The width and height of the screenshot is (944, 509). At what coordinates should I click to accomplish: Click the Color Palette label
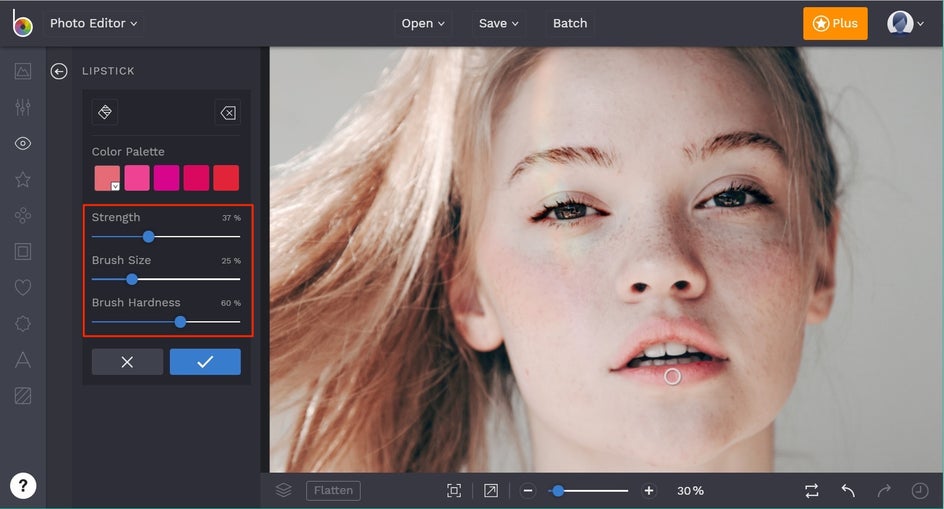128,152
